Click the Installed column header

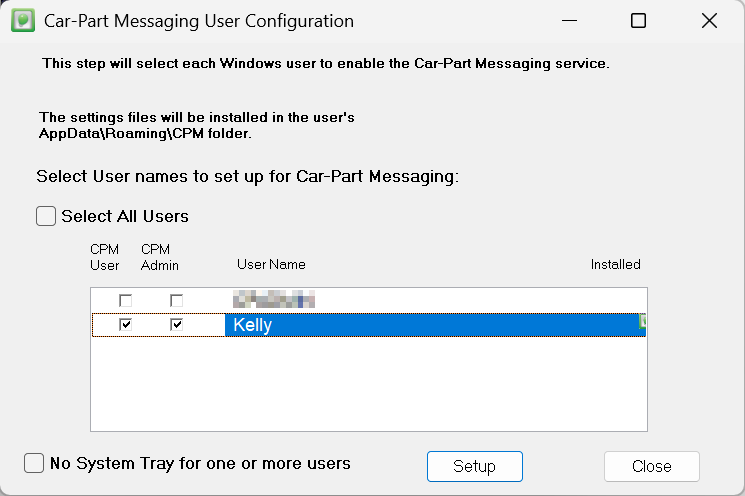615,265
